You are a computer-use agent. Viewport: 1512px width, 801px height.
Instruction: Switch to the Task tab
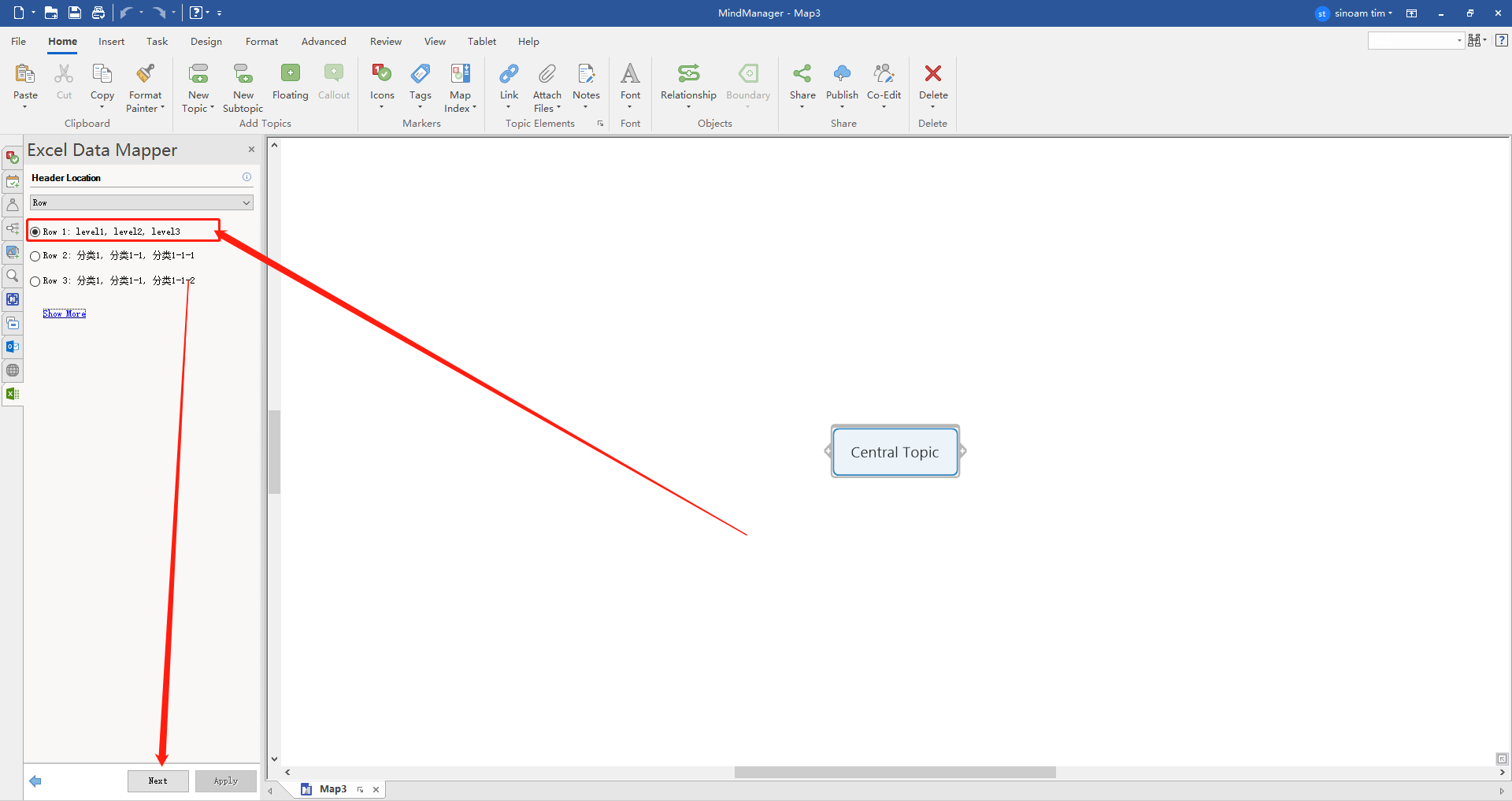(157, 41)
